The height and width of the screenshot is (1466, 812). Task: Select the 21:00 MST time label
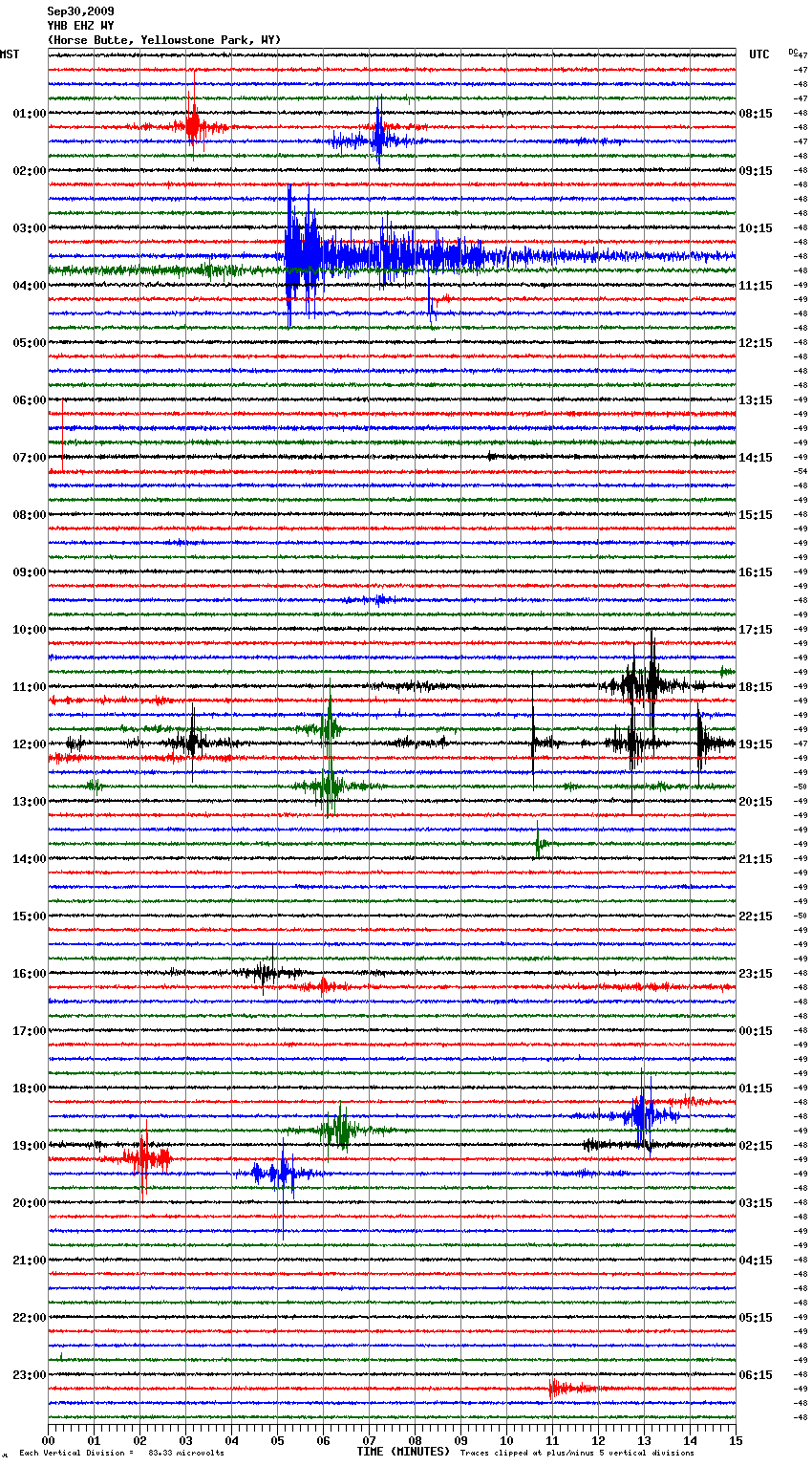click(x=29, y=1261)
